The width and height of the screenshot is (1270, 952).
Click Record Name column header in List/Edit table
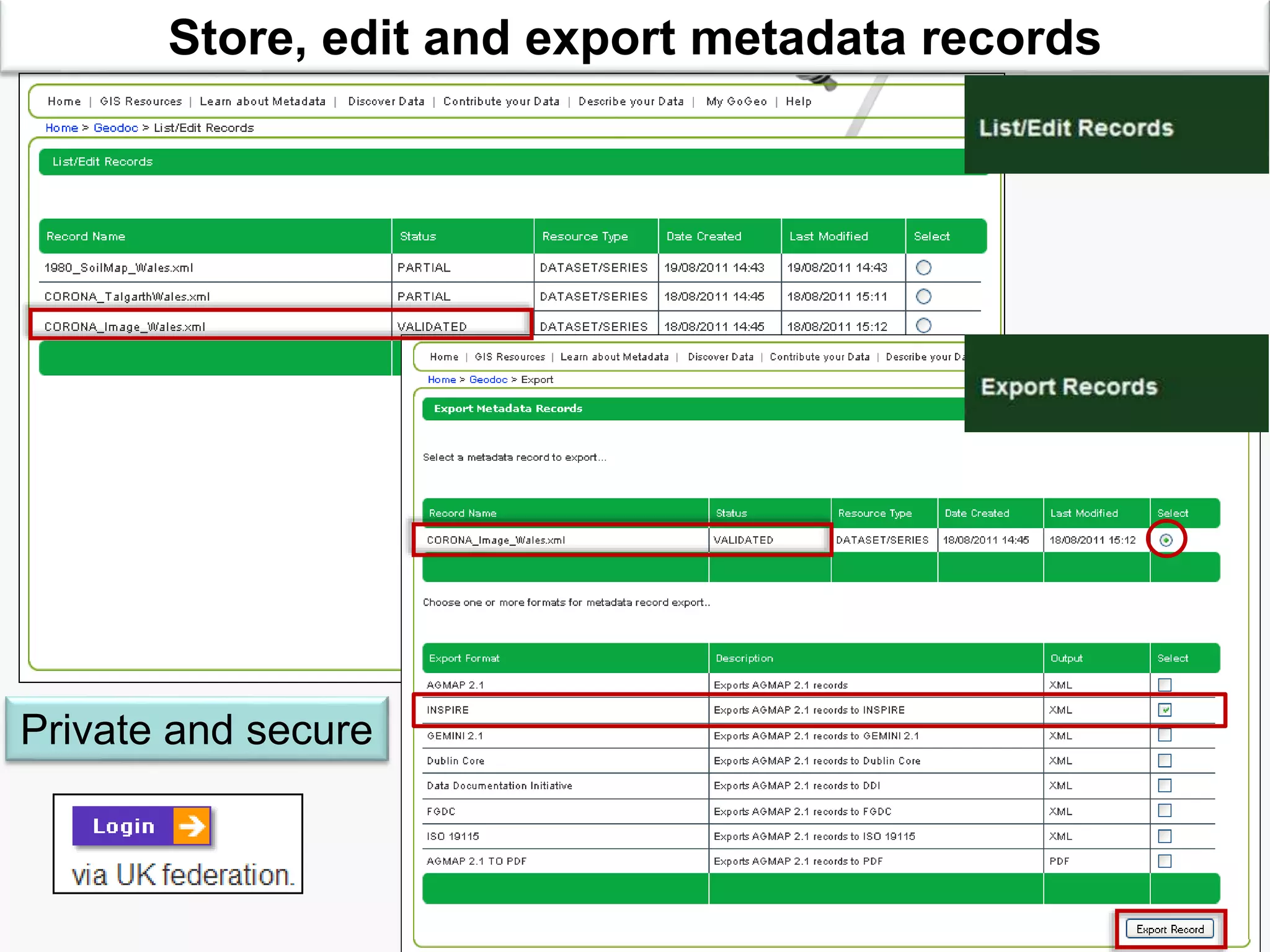[x=86, y=236]
